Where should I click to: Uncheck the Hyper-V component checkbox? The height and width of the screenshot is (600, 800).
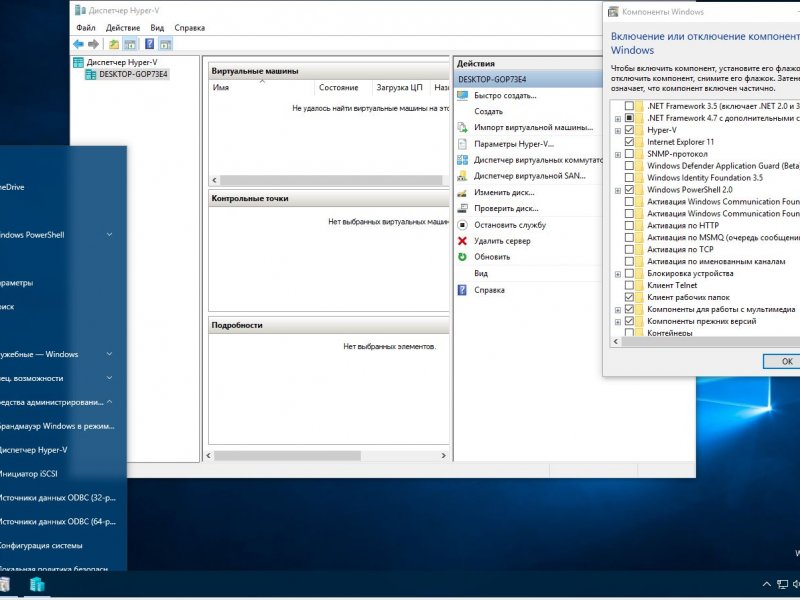click(x=629, y=130)
